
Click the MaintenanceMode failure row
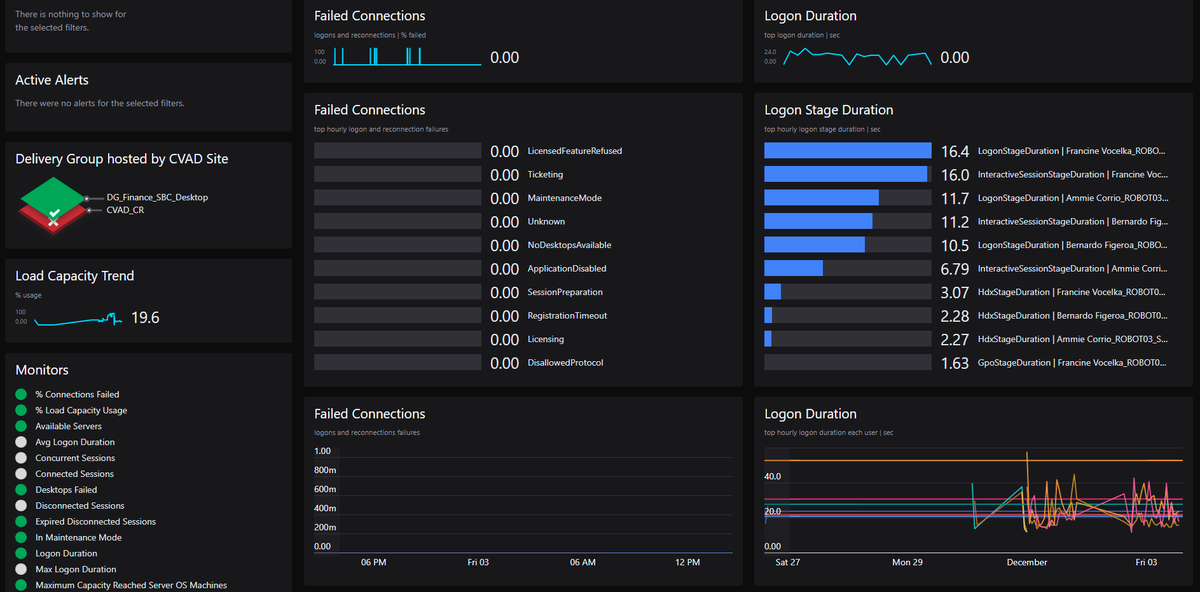coord(458,198)
